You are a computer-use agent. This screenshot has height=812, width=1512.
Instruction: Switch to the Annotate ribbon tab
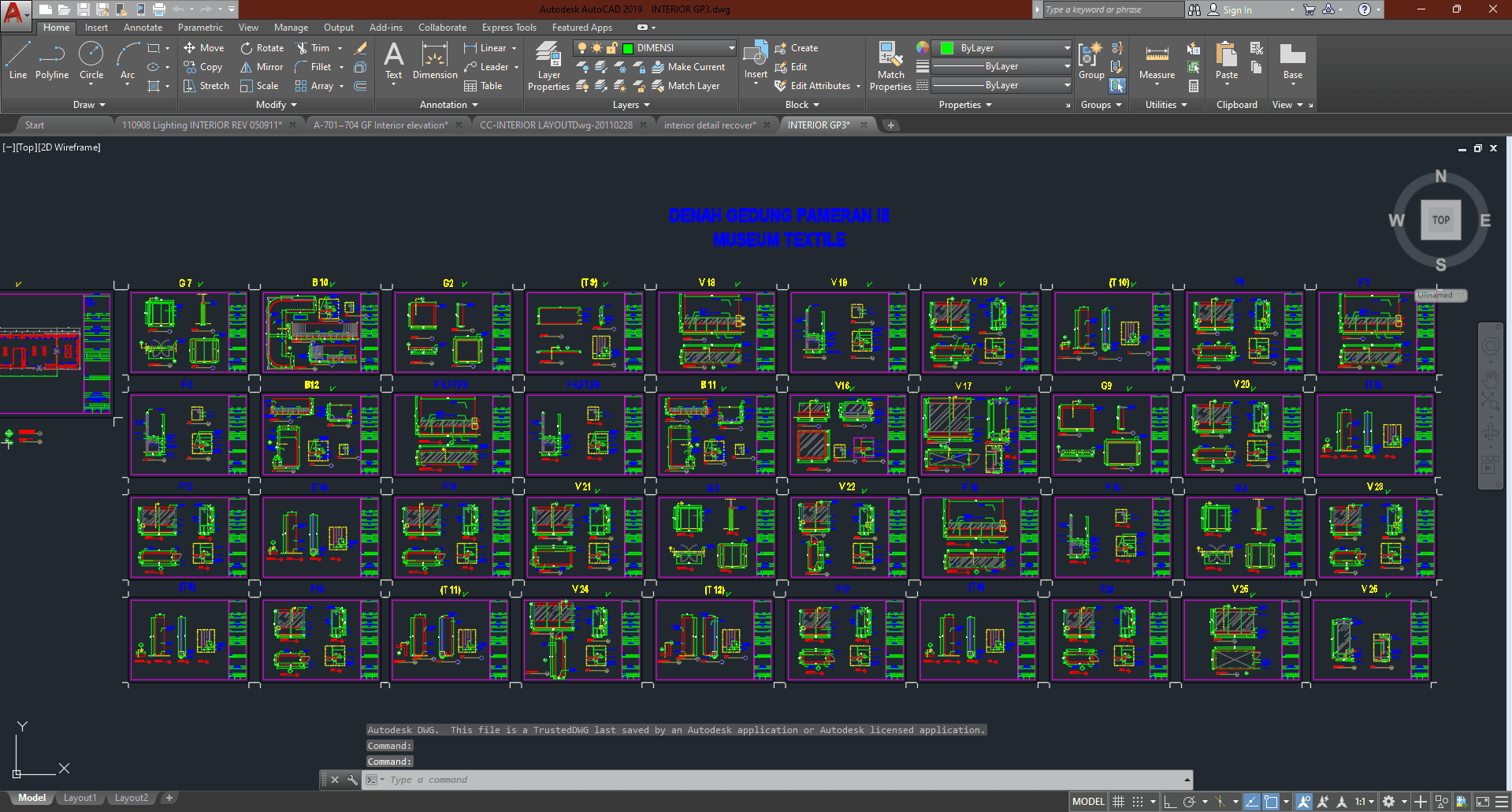coord(143,28)
